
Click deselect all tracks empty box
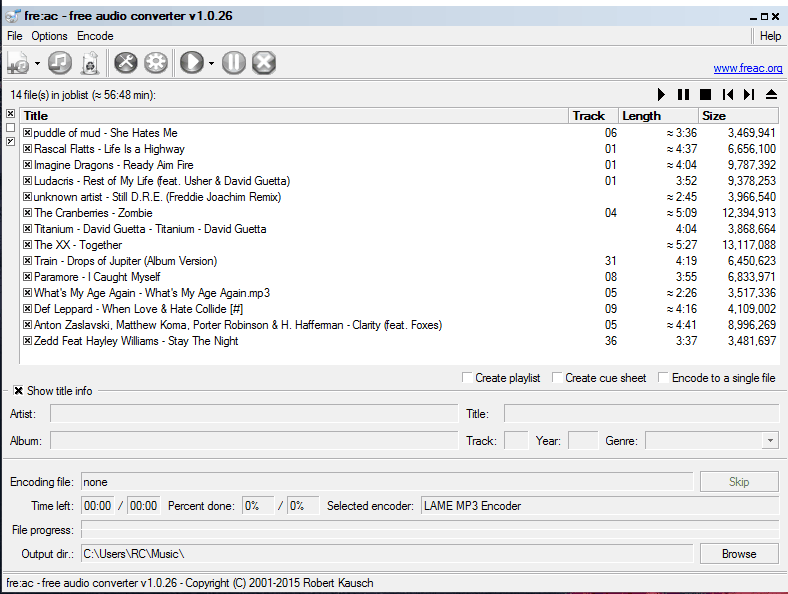pyautogui.click(x=11, y=128)
